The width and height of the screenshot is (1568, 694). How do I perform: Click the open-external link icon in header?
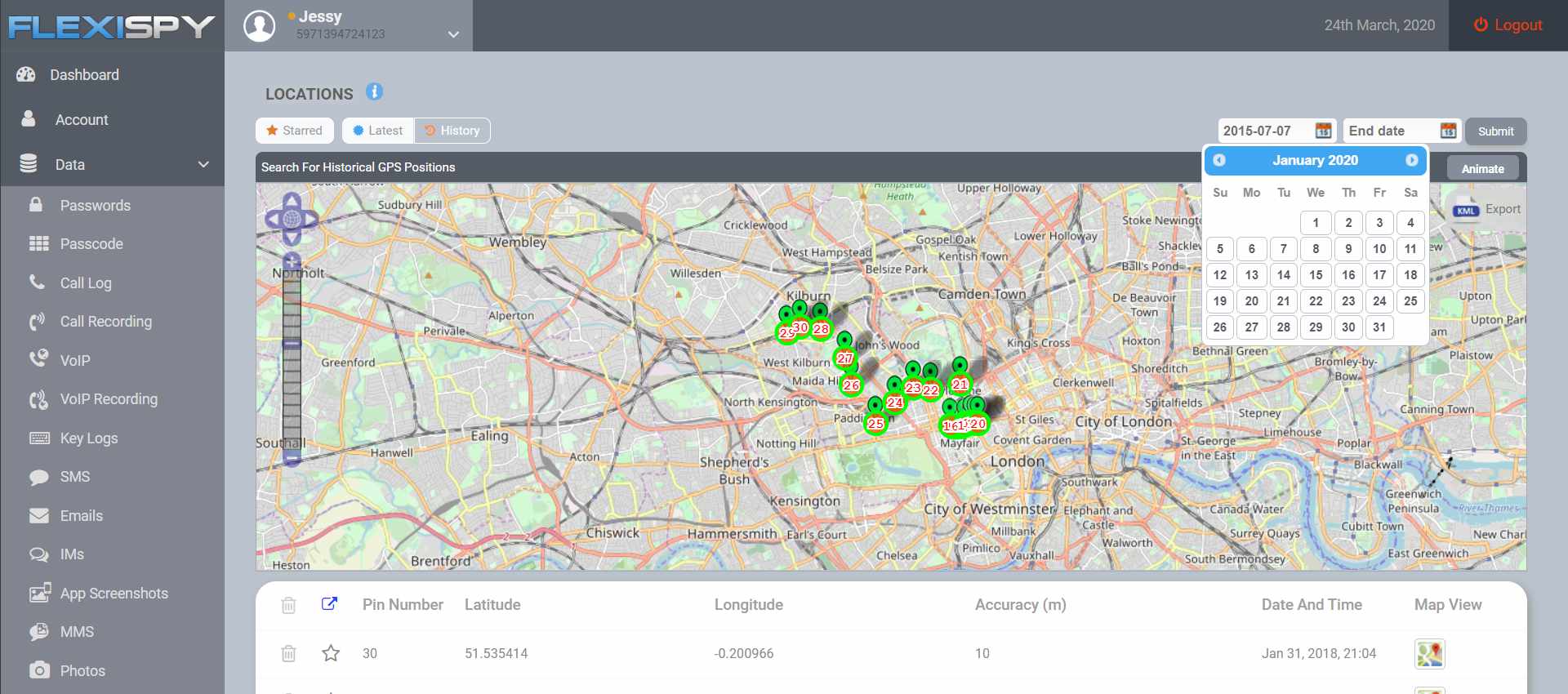click(329, 604)
